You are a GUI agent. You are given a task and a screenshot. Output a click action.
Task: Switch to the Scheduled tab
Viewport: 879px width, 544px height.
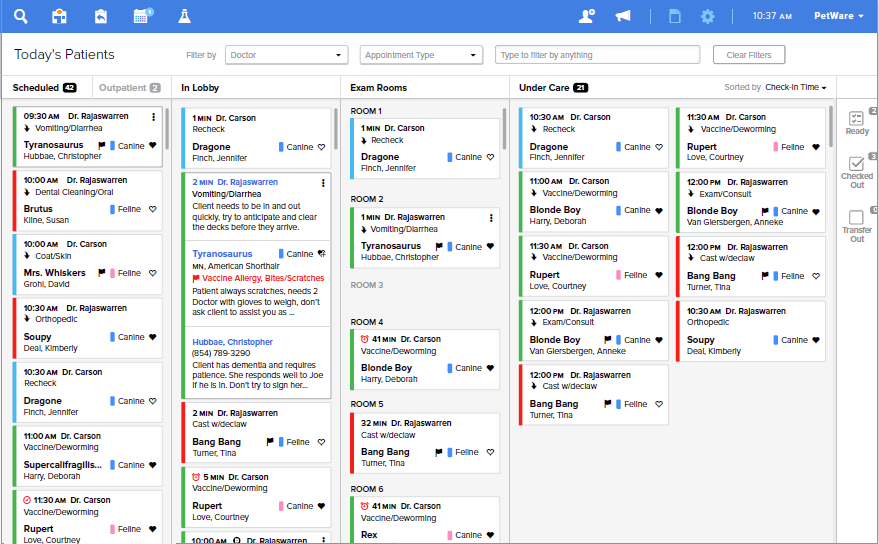[44, 87]
